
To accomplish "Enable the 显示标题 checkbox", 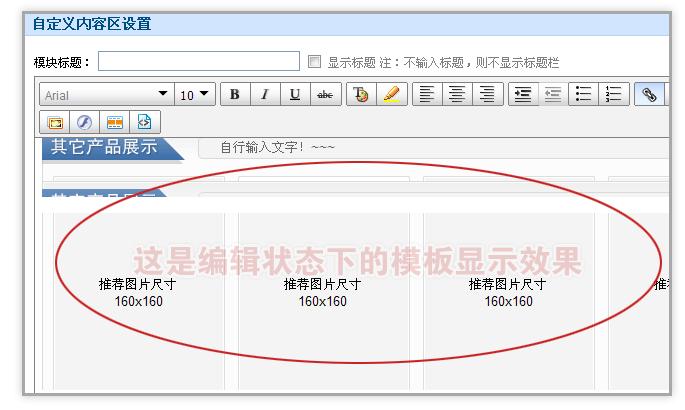I will point(315,62).
